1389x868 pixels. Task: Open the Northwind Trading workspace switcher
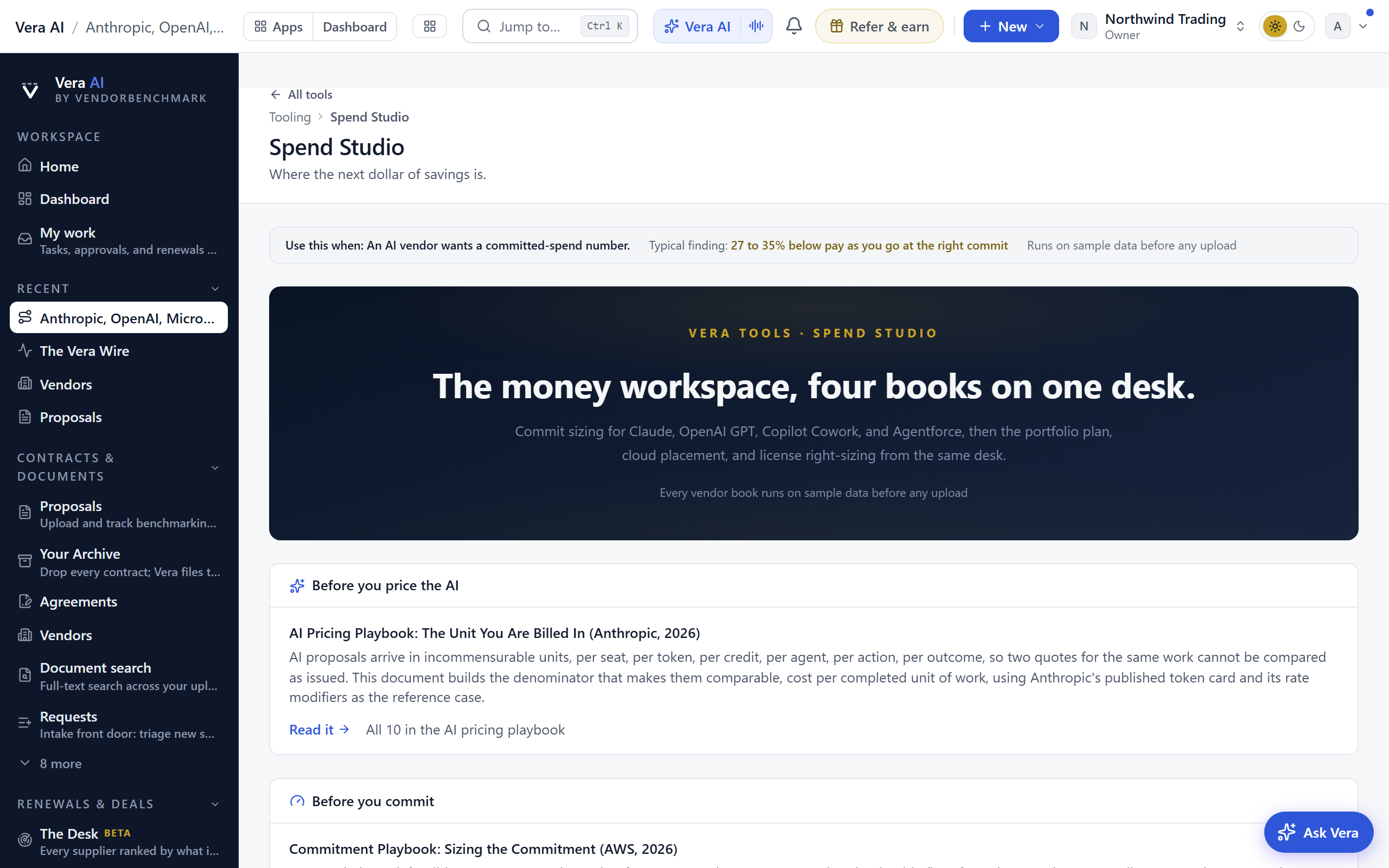point(1159,27)
